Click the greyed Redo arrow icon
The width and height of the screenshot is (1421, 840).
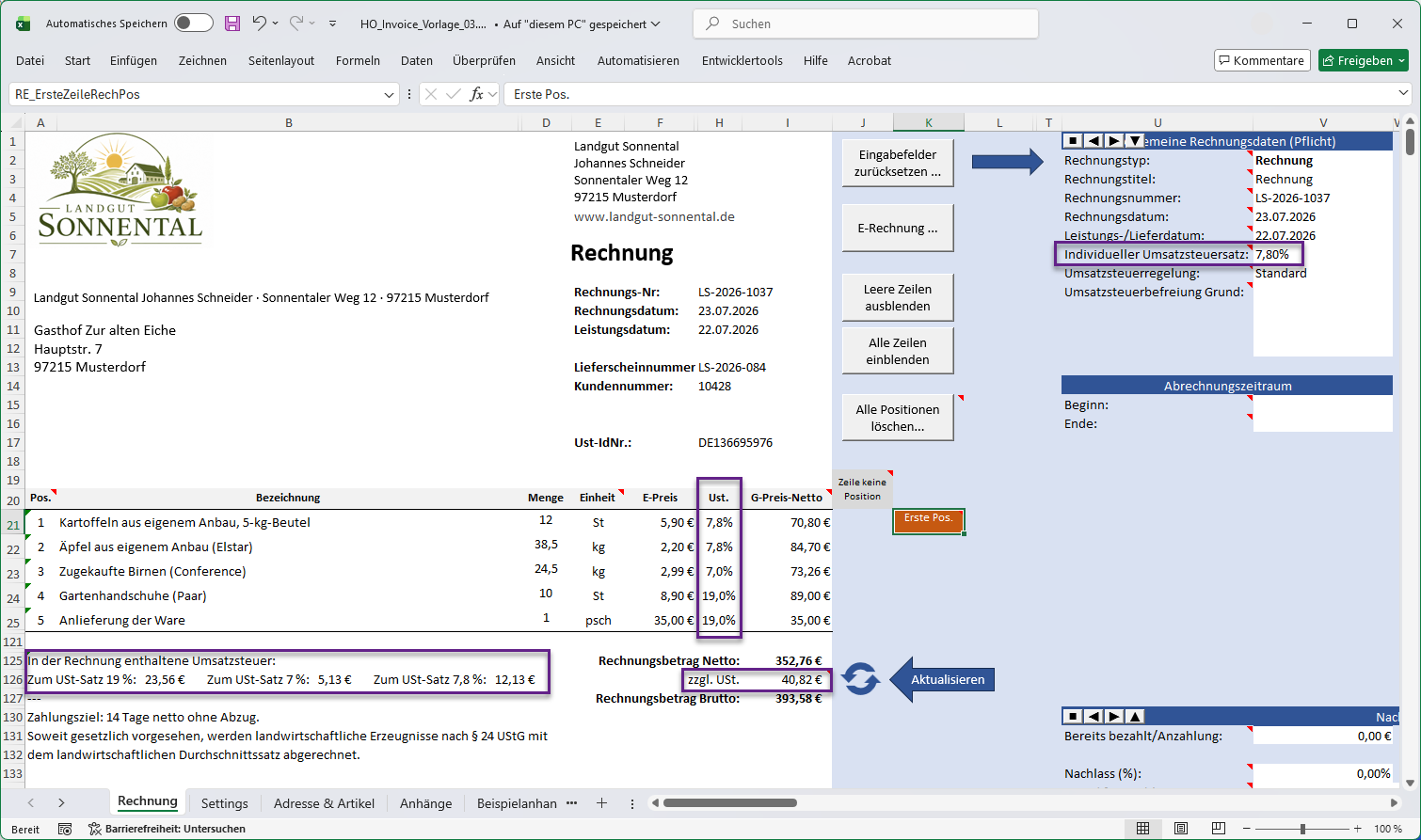coord(296,24)
